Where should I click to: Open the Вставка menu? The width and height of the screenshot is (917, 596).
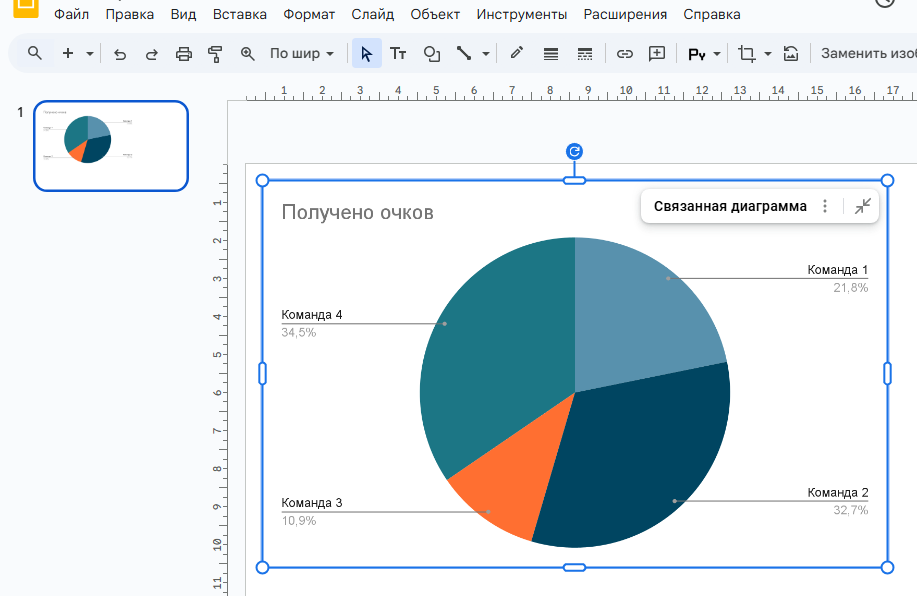pyautogui.click(x=237, y=14)
